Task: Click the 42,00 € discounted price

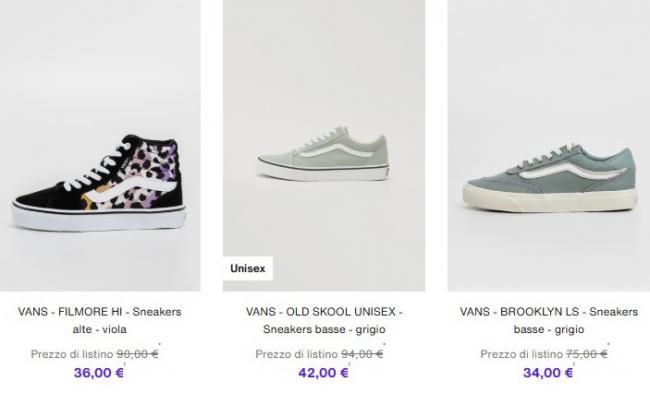Action: (324, 373)
